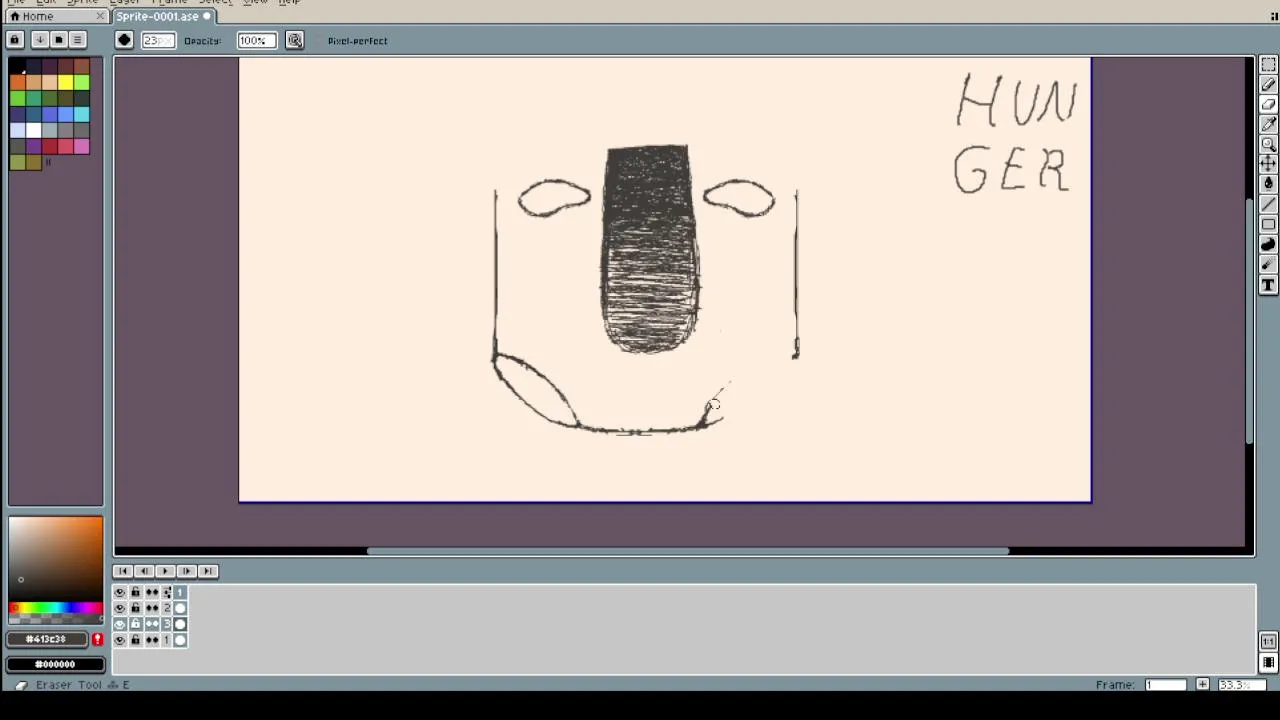Select the Text tool
This screenshot has width=1280, height=720.
[1268, 285]
